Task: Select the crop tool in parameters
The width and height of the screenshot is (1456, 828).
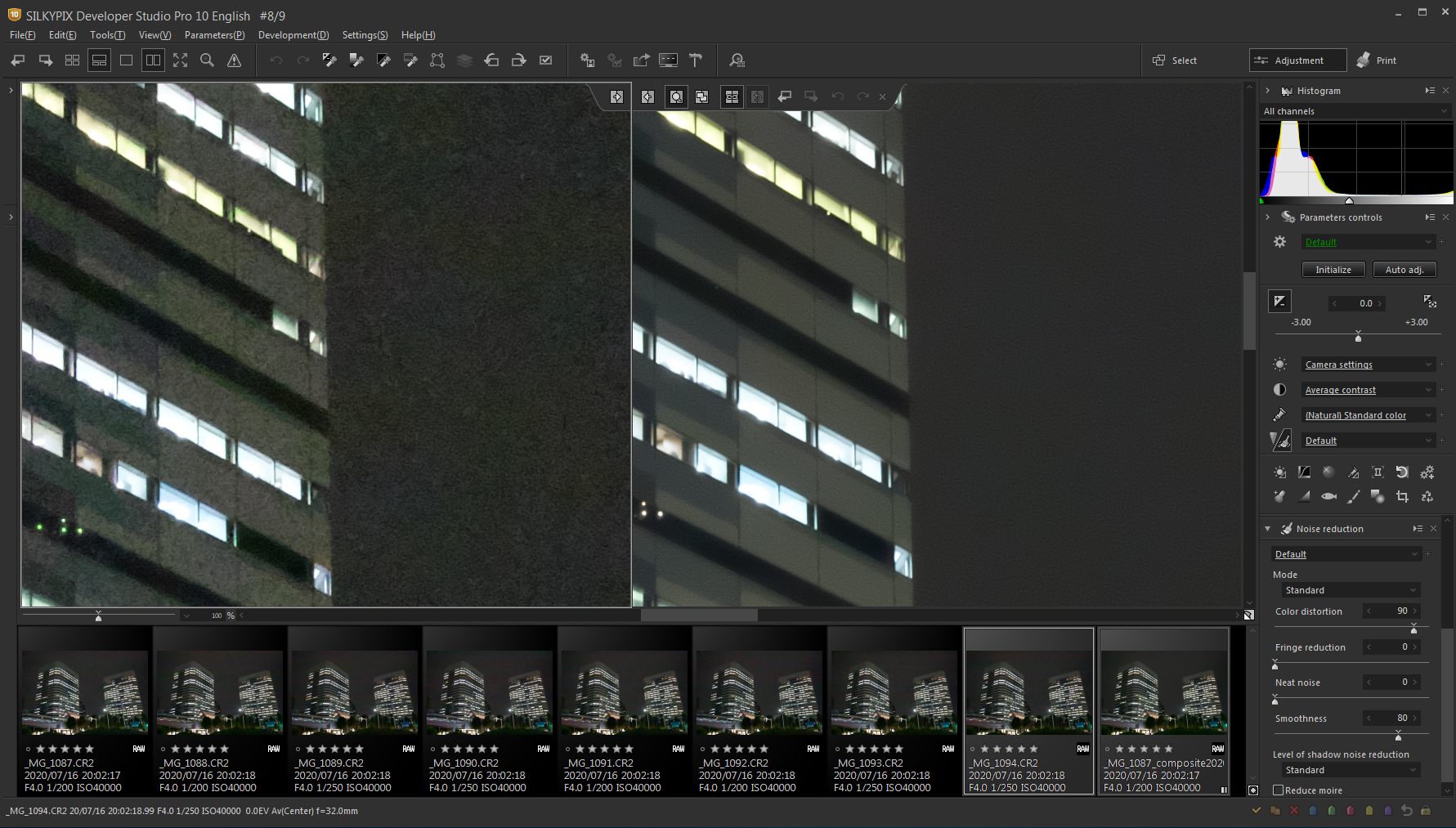Action: pos(1402,496)
